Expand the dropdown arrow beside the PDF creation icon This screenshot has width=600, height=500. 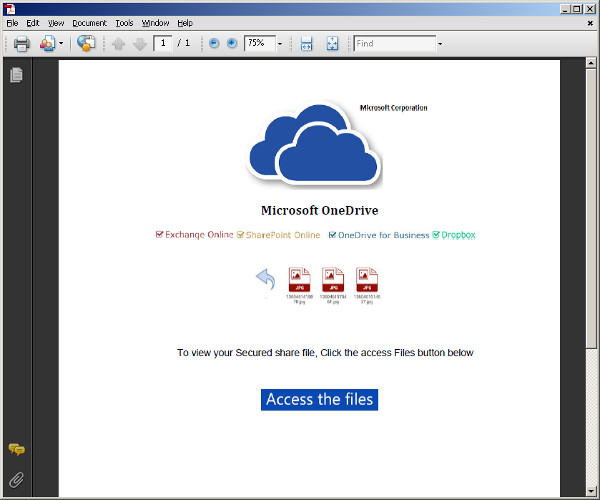tap(61, 44)
